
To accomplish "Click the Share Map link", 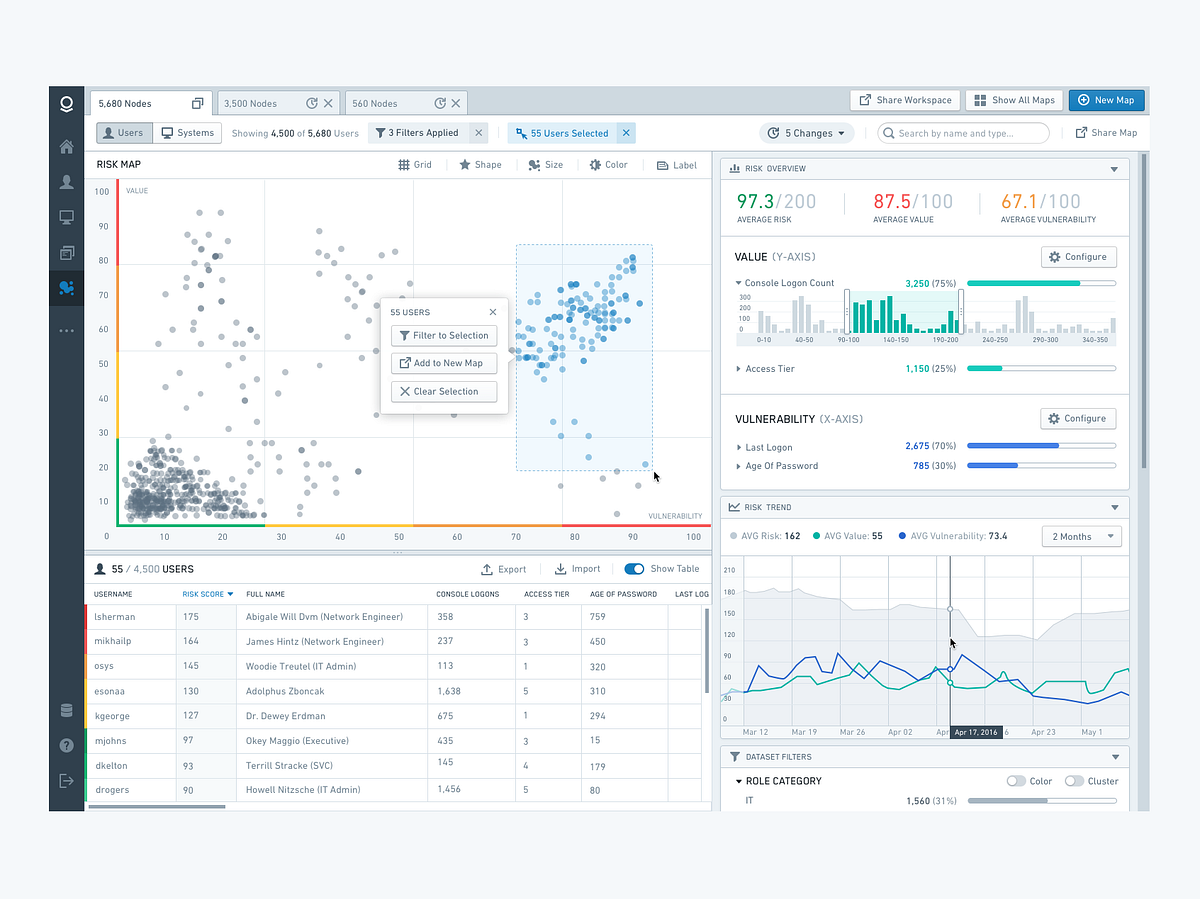I will click(x=1106, y=133).
